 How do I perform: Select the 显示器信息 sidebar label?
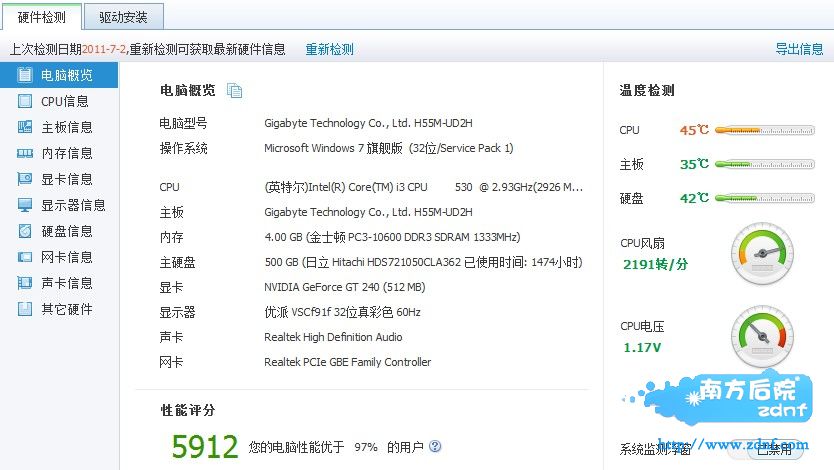73,205
